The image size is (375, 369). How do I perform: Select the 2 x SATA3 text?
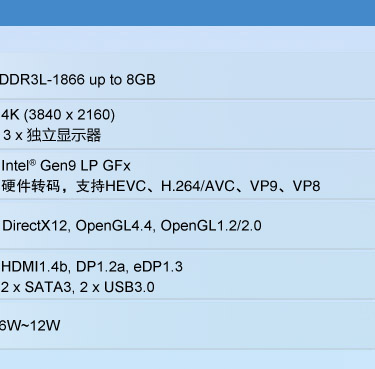pos(37,287)
